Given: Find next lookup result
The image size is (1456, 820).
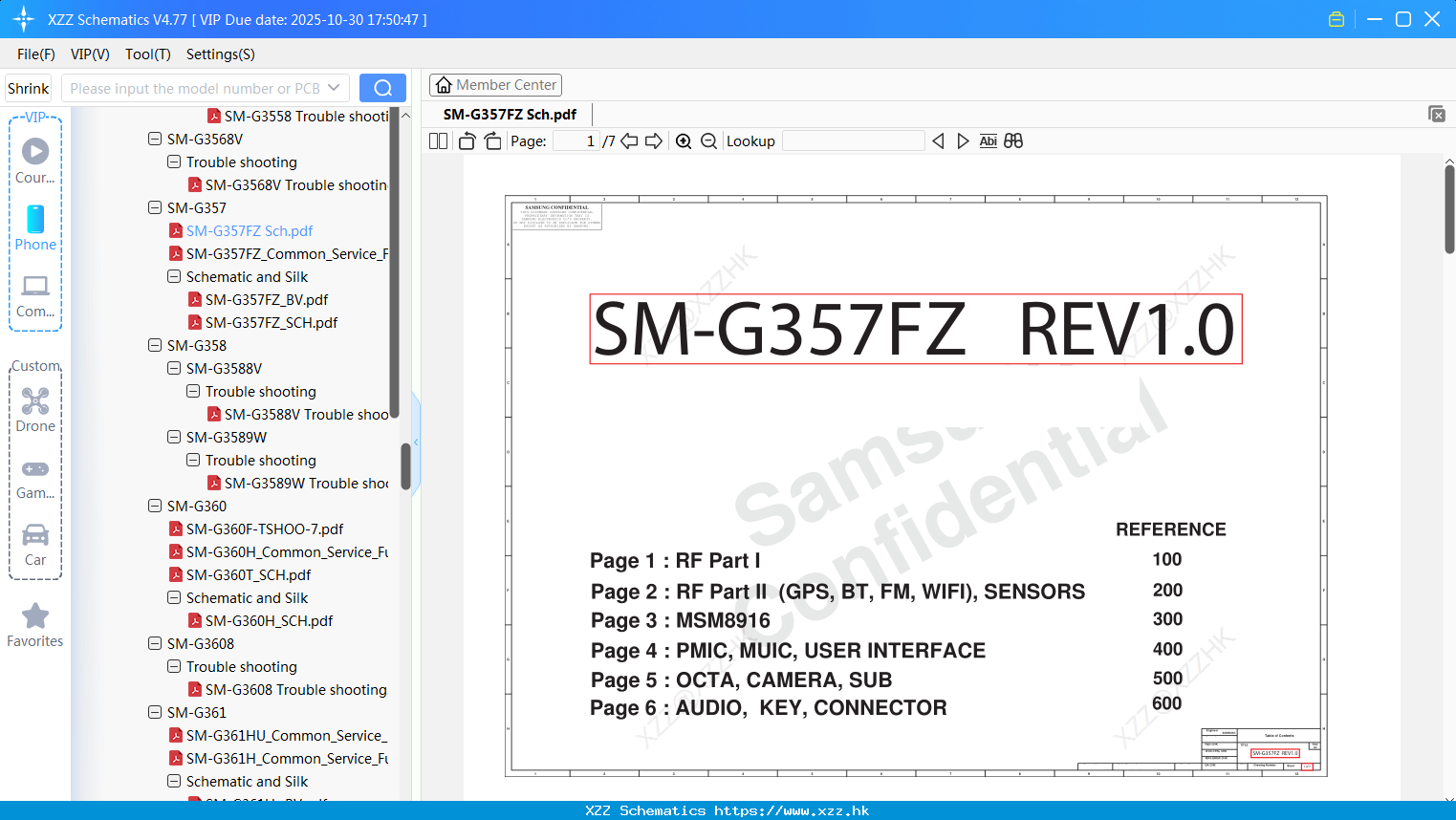Looking at the screenshot, I should [x=963, y=140].
